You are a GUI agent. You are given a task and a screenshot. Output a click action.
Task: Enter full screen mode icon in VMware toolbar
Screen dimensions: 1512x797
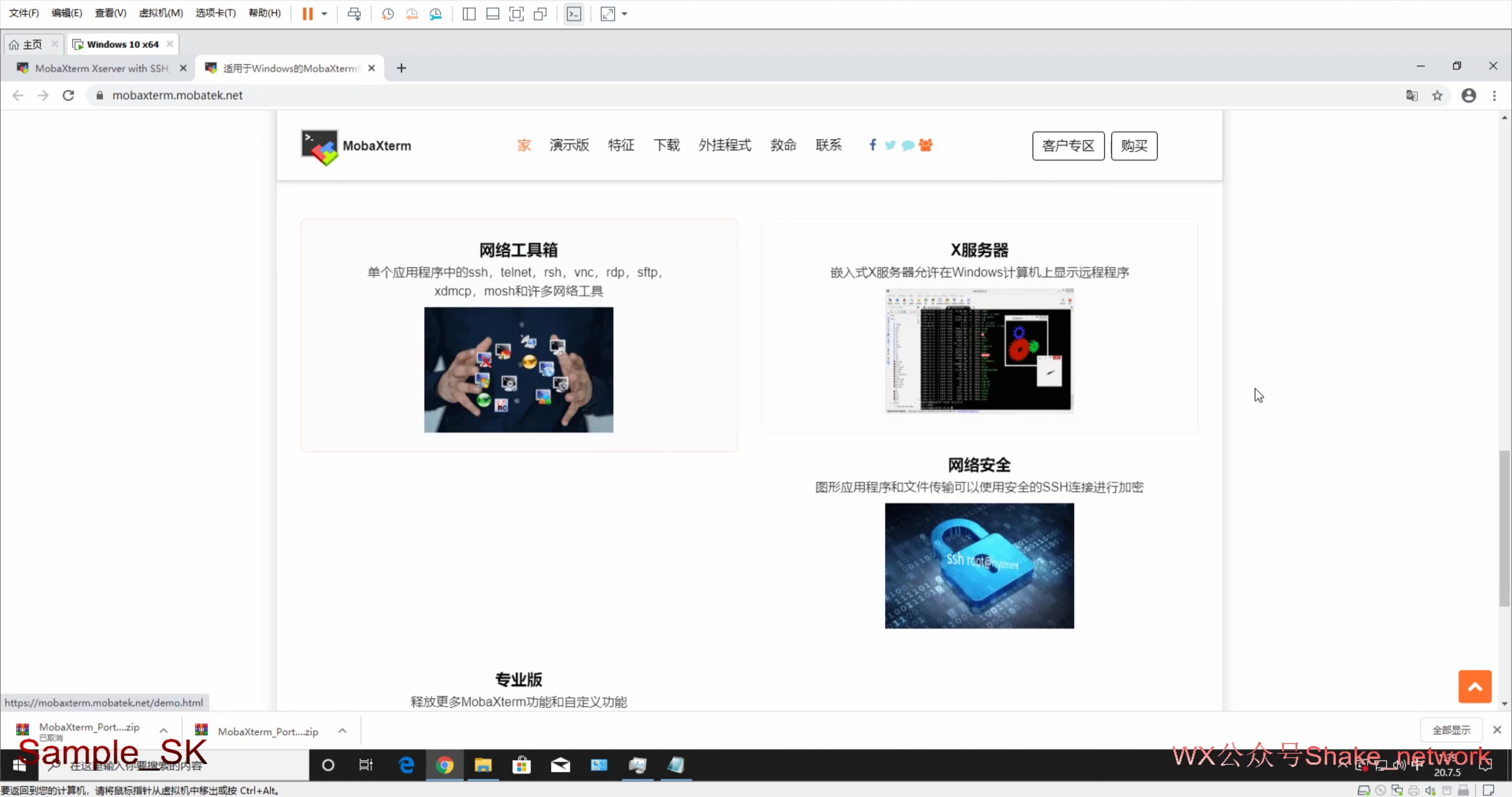coord(516,14)
